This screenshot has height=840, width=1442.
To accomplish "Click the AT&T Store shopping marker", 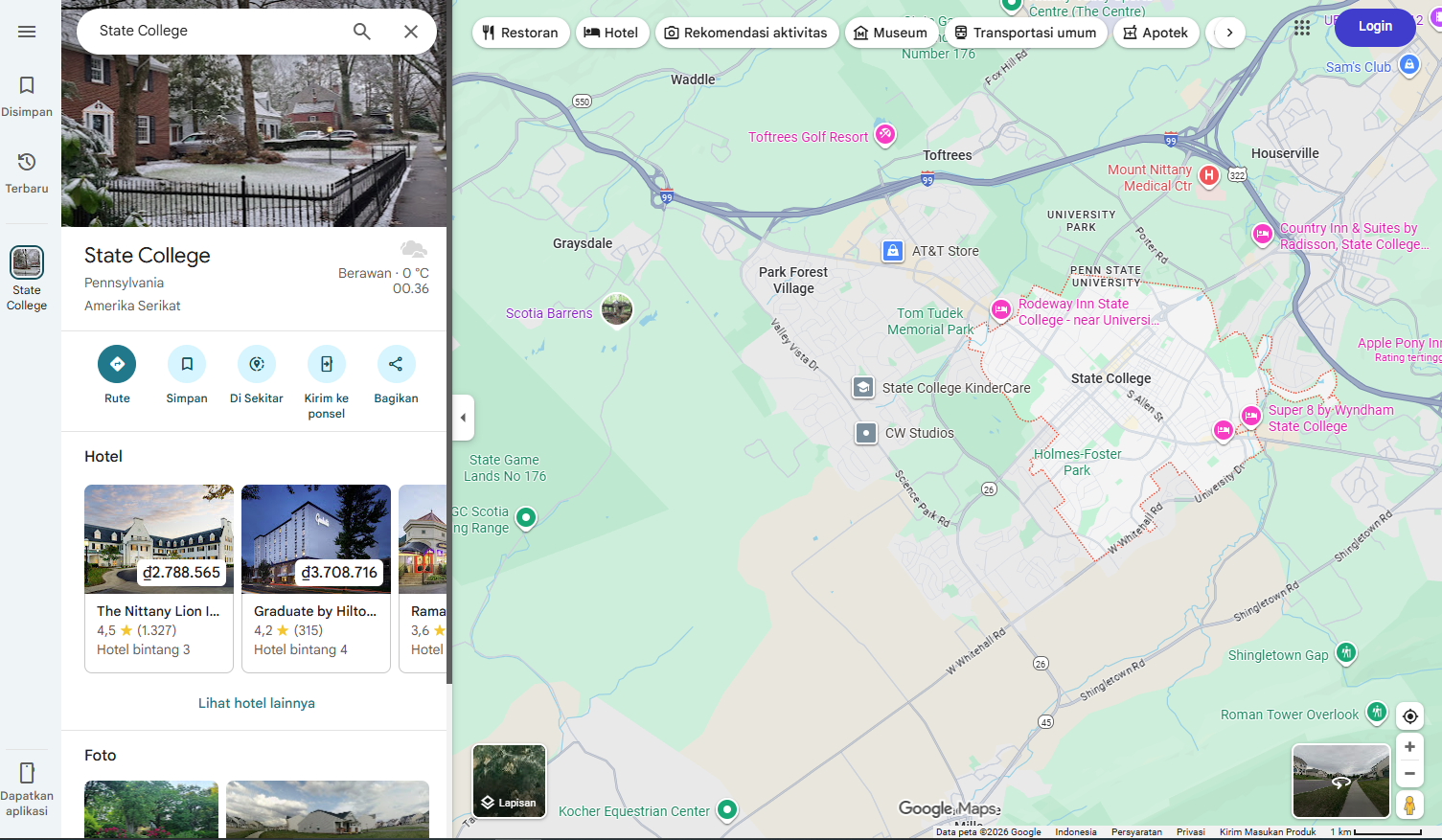I will click(893, 251).
